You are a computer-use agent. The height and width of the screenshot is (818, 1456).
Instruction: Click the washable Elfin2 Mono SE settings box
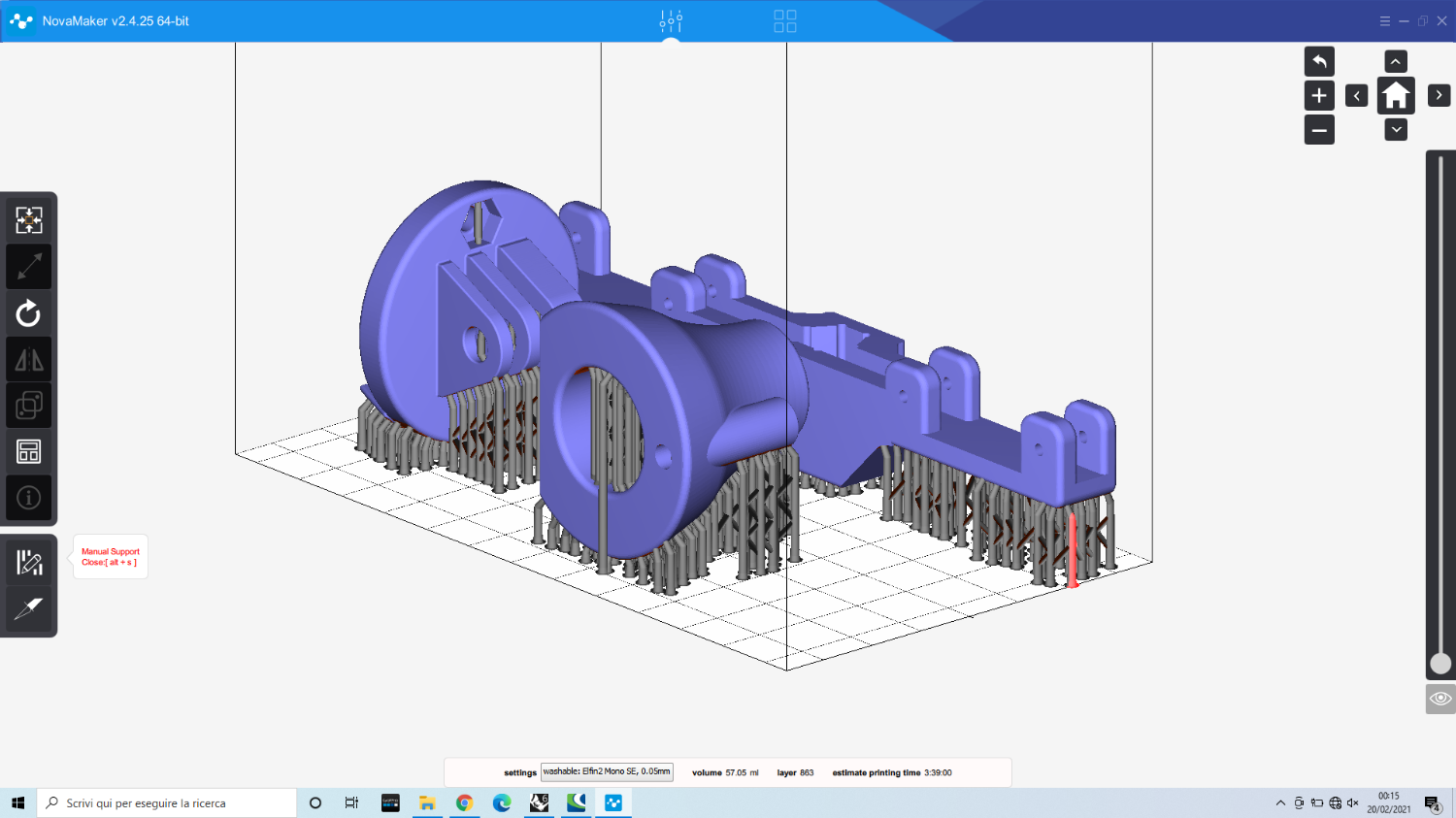[x=607, y=772]
